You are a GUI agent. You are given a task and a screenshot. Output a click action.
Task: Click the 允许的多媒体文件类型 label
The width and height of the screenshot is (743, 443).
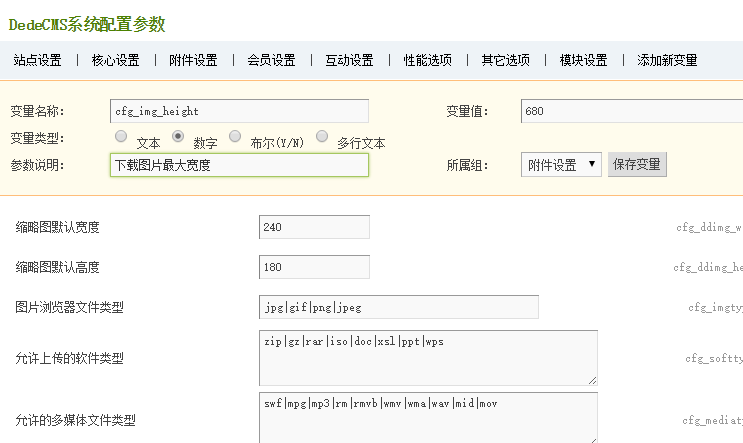pos(75,420)
